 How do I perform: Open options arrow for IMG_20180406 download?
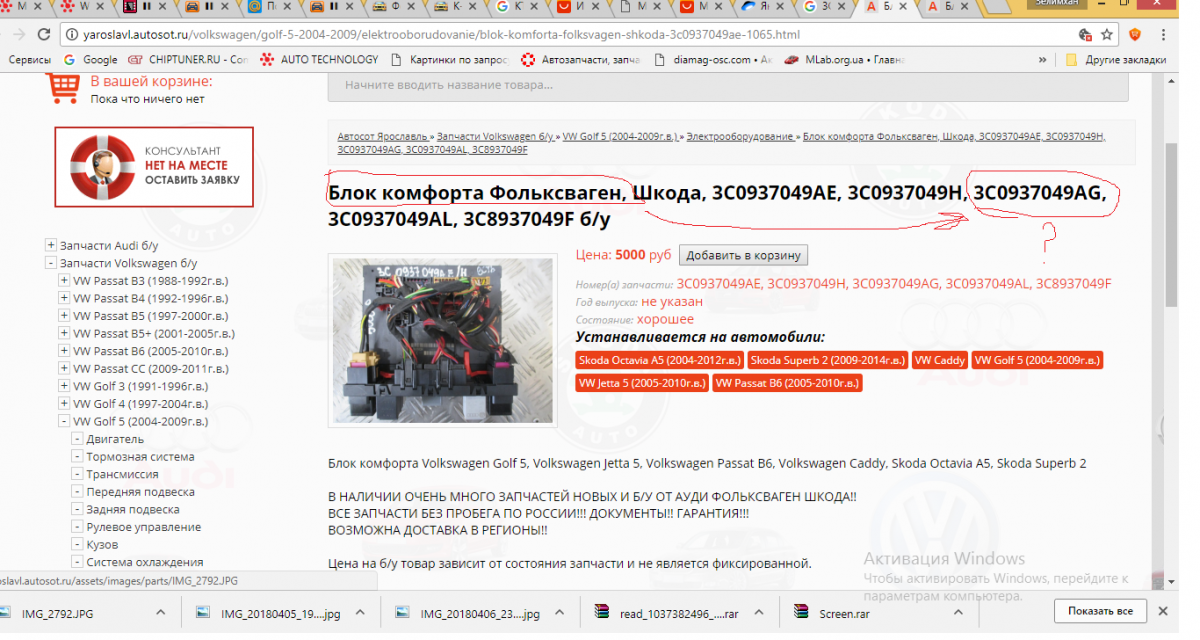[x=560, y=612]
